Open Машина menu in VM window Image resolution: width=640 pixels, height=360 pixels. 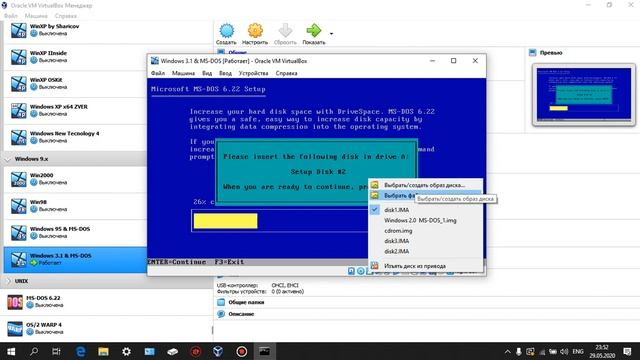pos(183,73)
